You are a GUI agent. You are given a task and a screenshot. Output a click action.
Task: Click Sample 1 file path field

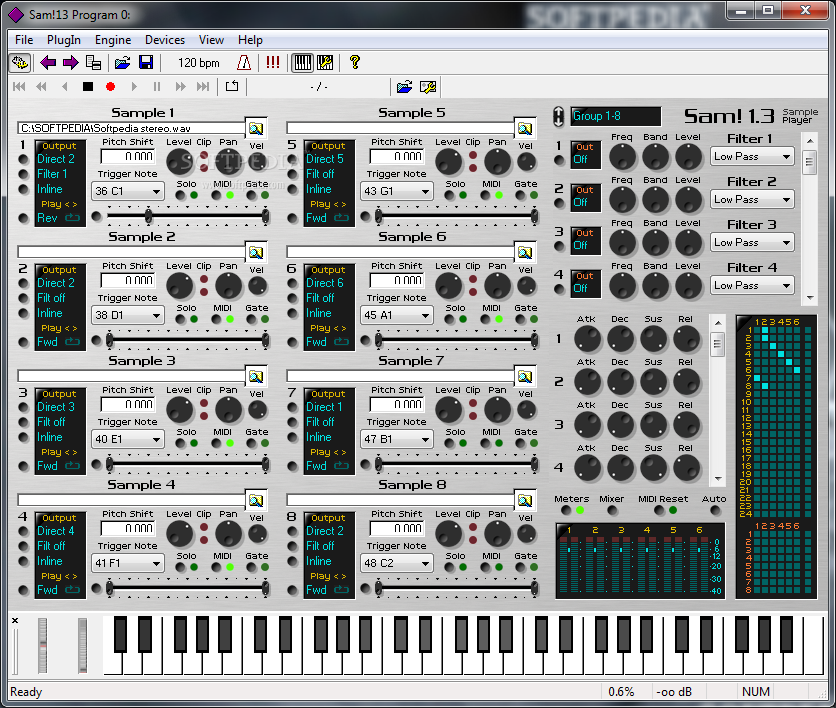point(131,128)
